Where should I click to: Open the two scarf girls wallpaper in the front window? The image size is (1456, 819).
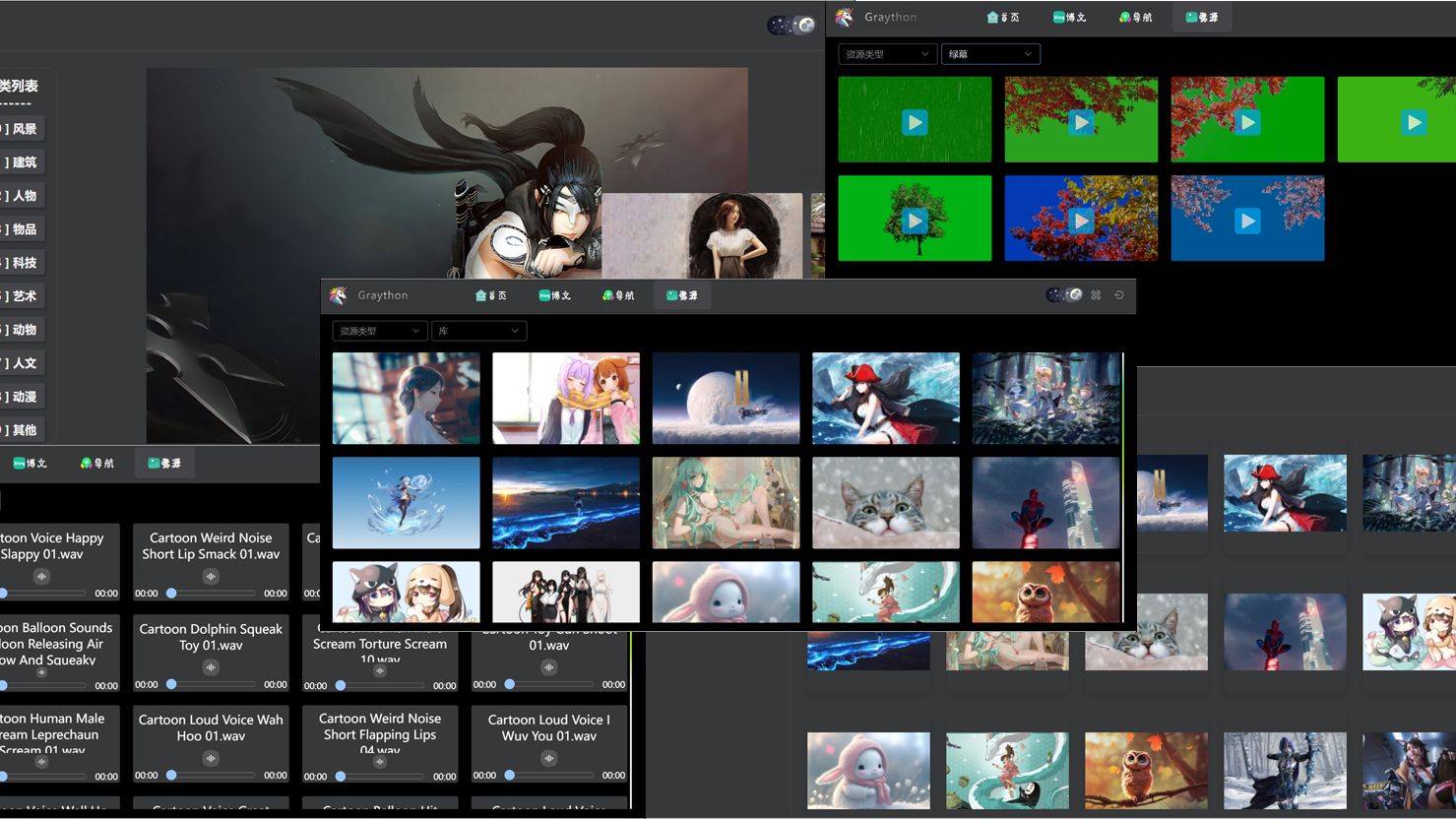click(x=566, y=398)
